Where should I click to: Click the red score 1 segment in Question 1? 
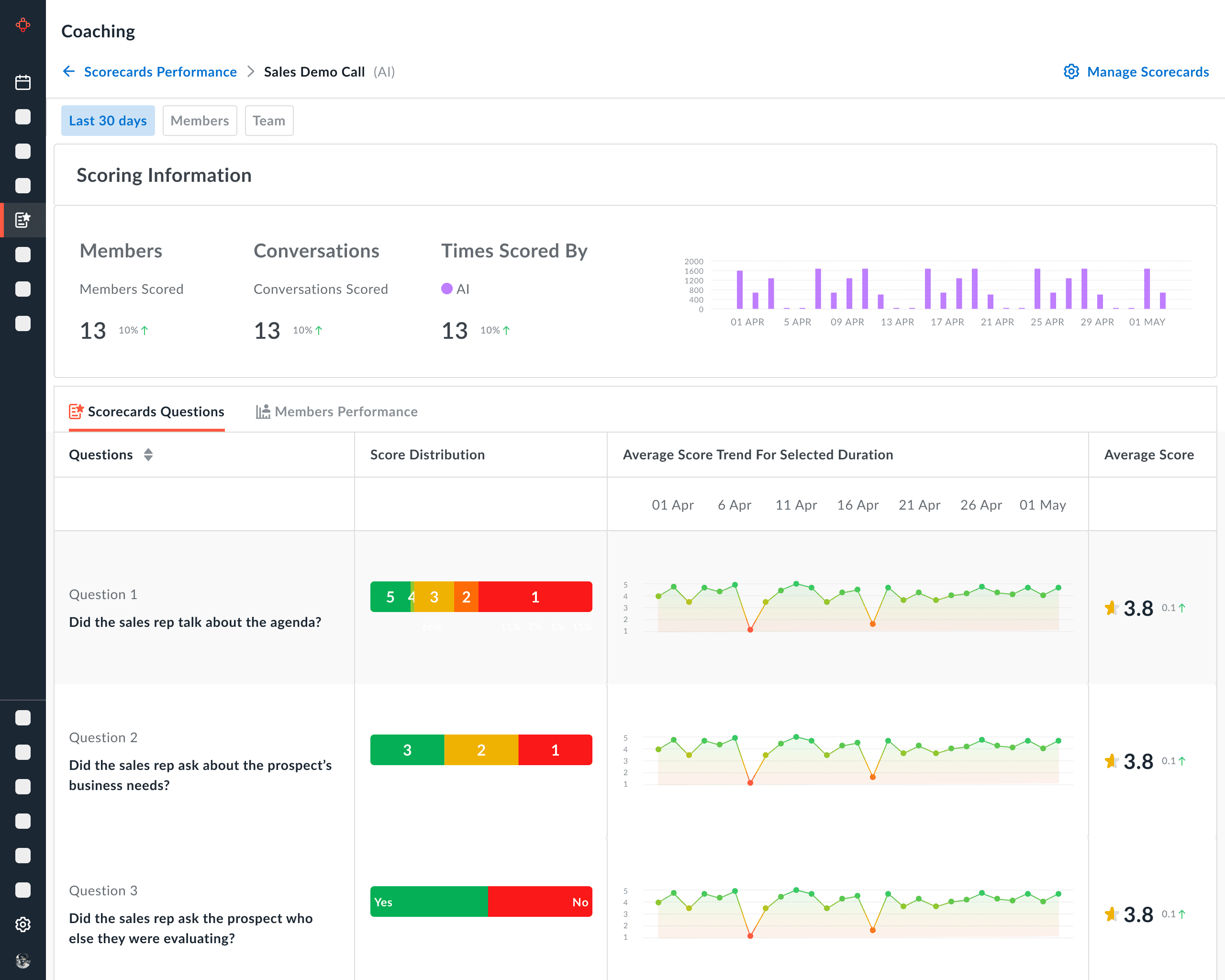click(535, 597)
